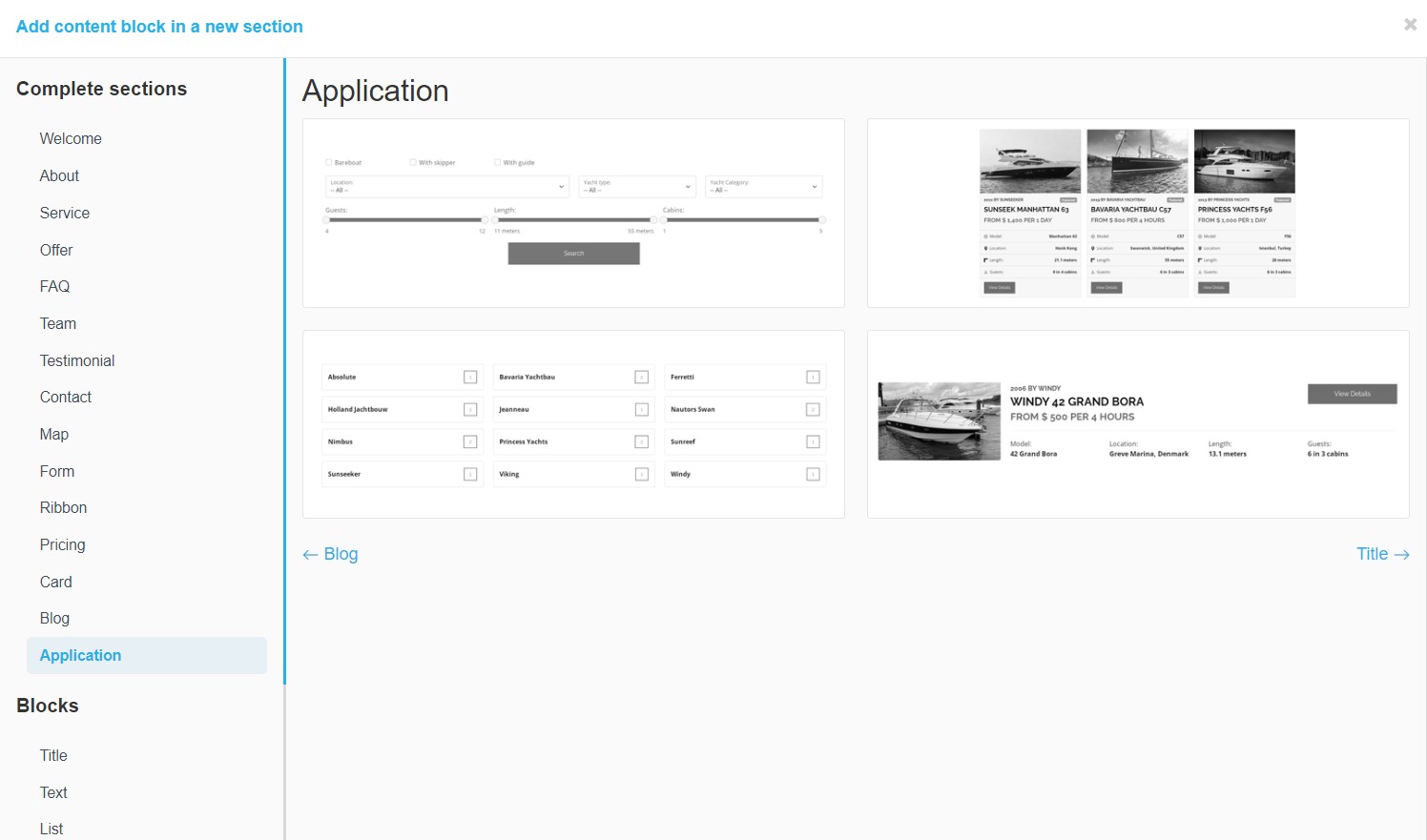Select the Service section category
1427x840 pixels.
click(x=65, y=213)
